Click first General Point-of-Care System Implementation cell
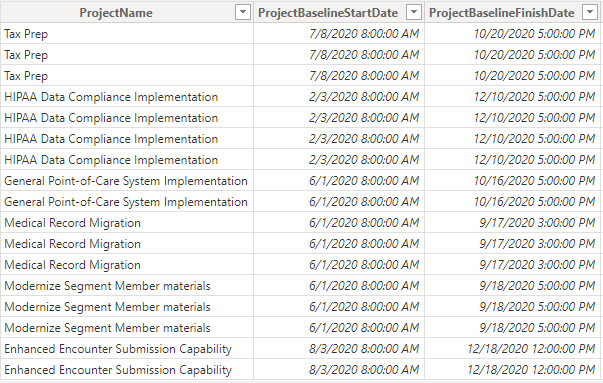The width and height of the screenshot is (603, 383). (x=126, y=181)
